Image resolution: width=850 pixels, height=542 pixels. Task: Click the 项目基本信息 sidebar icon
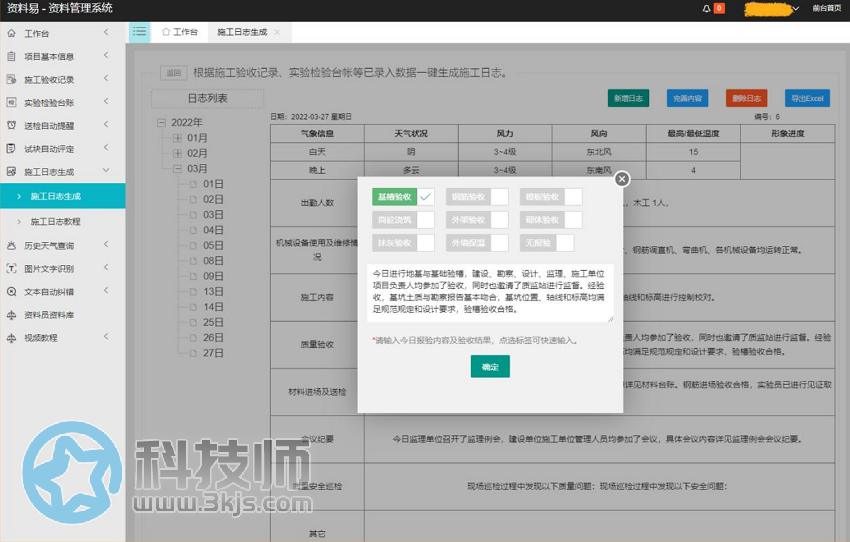11,56
